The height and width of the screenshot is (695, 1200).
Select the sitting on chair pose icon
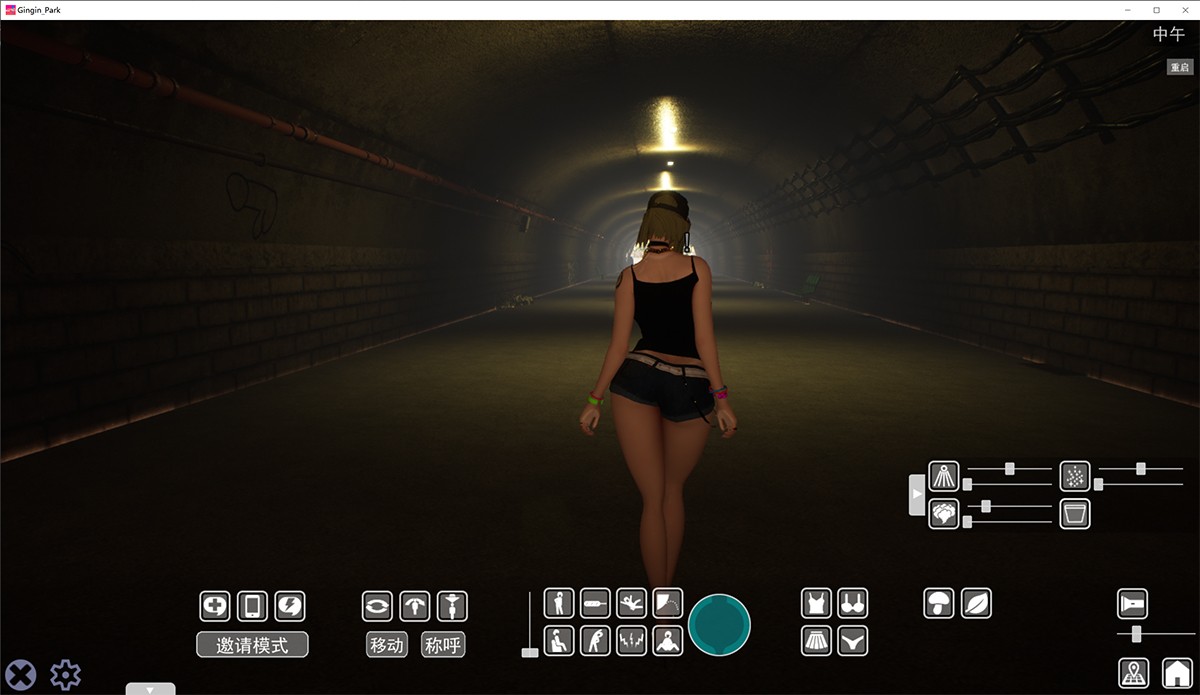559,640
